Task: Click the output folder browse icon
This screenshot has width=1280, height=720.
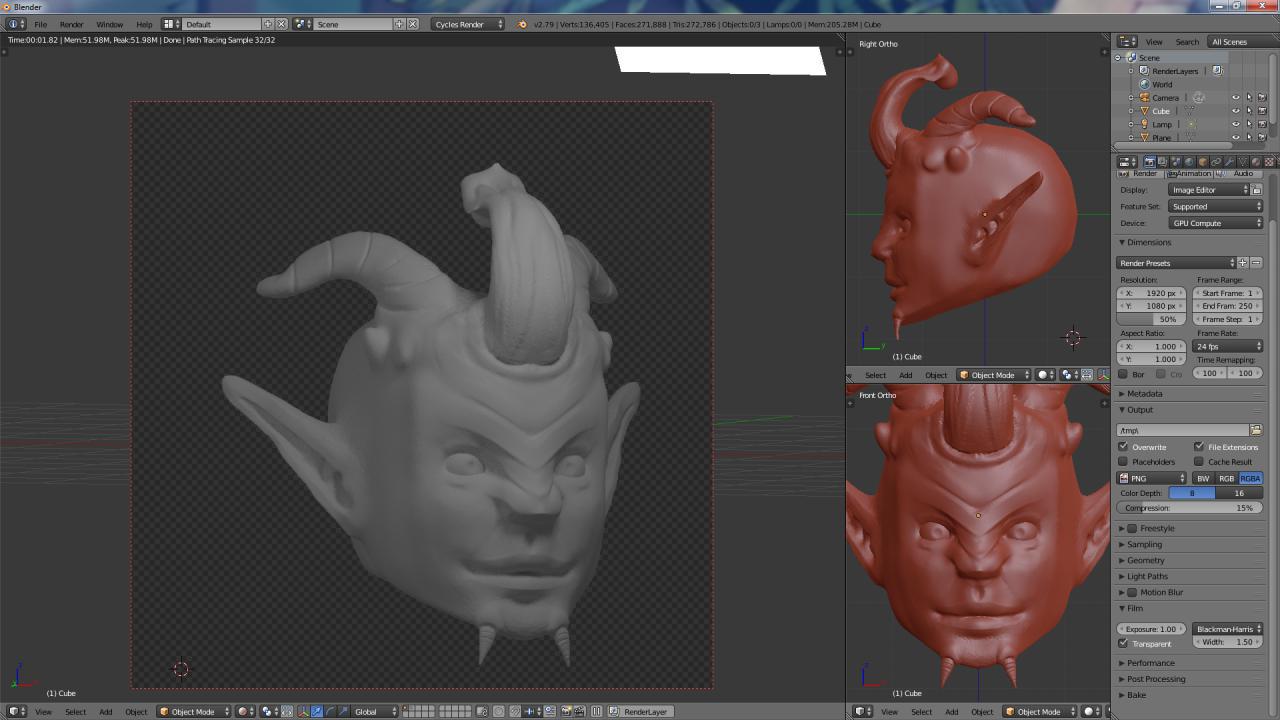Action: pos(1256,430)
